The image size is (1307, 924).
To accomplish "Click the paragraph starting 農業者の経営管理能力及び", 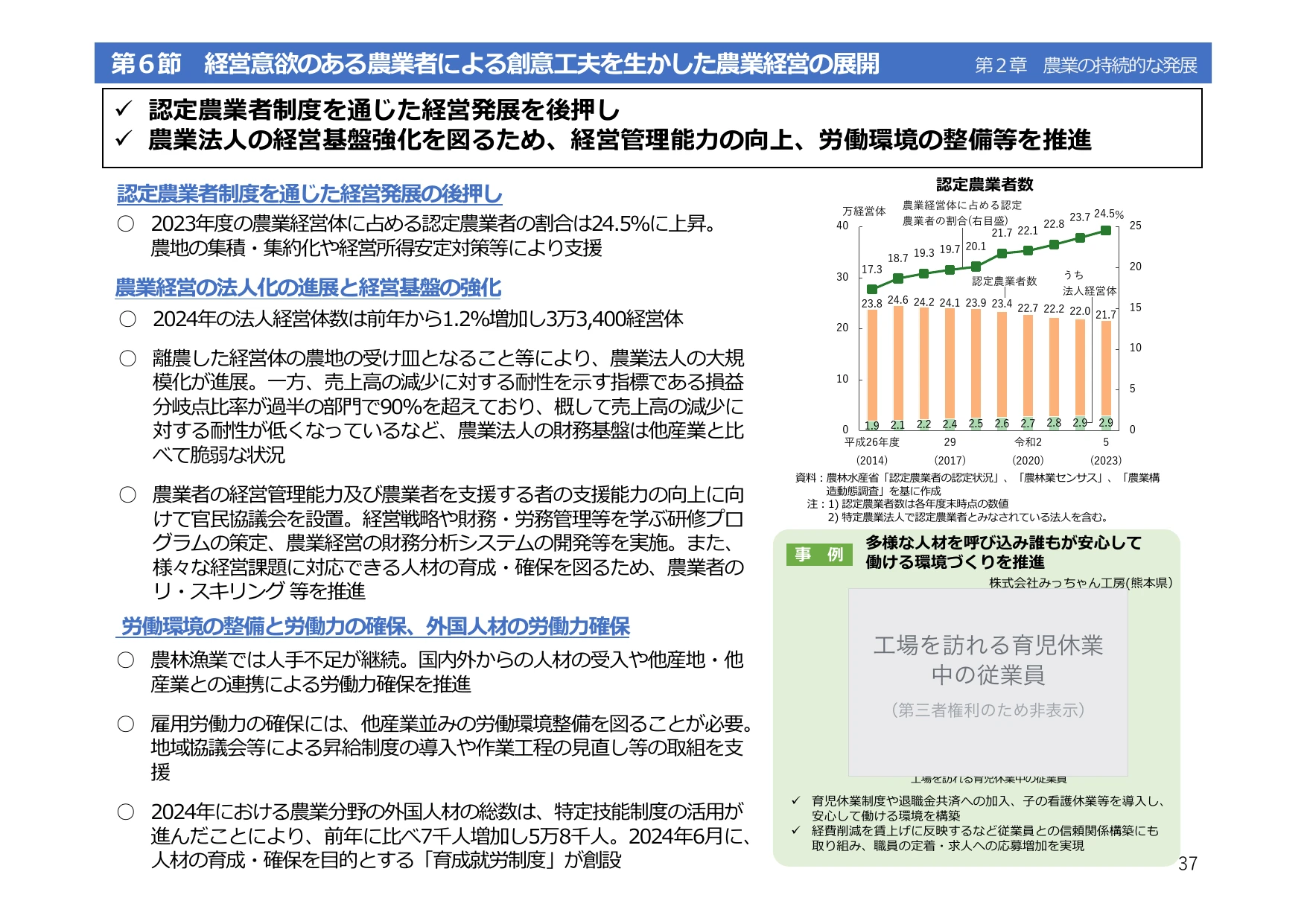I will tap(448, 543).
